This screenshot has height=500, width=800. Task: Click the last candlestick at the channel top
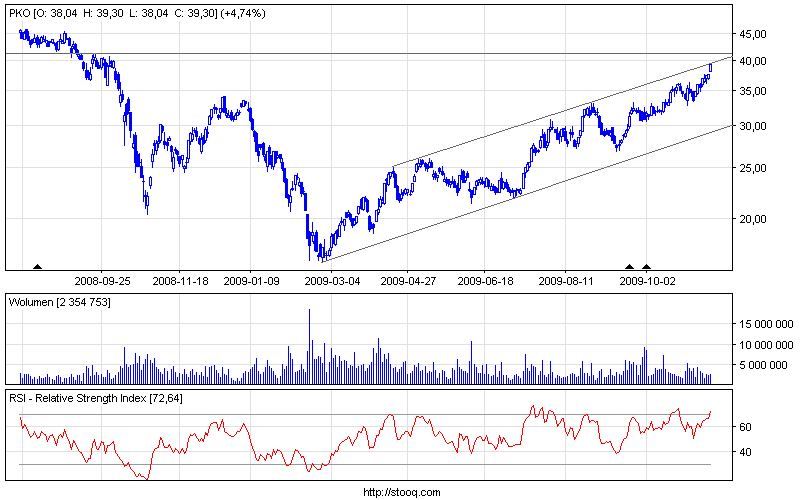pyautogui.click(x=710, y=68)
